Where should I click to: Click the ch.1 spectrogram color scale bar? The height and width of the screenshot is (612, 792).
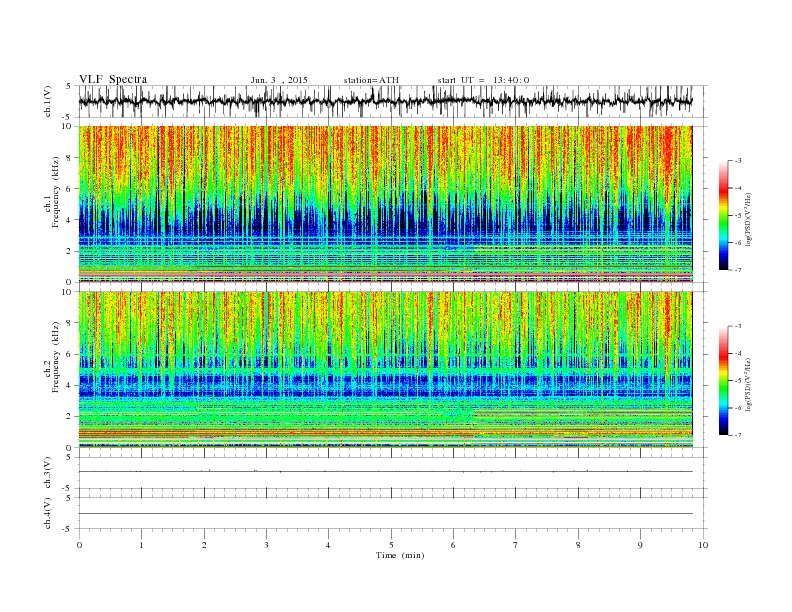click(x=724, y=215)
